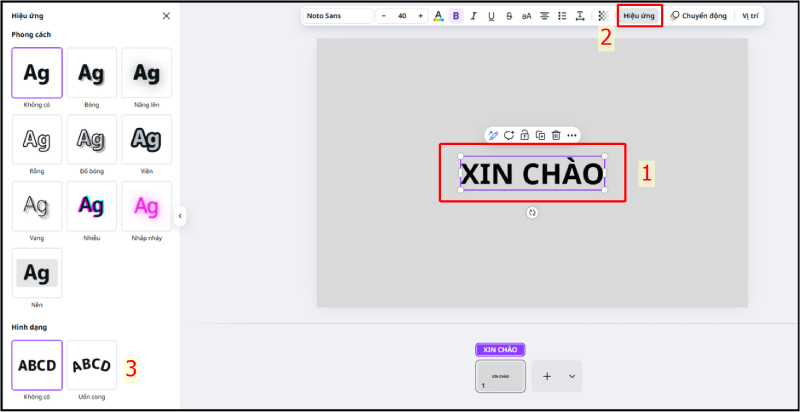Open the text color picker
The image size is (800, 412).
click(x=439, y=16)
